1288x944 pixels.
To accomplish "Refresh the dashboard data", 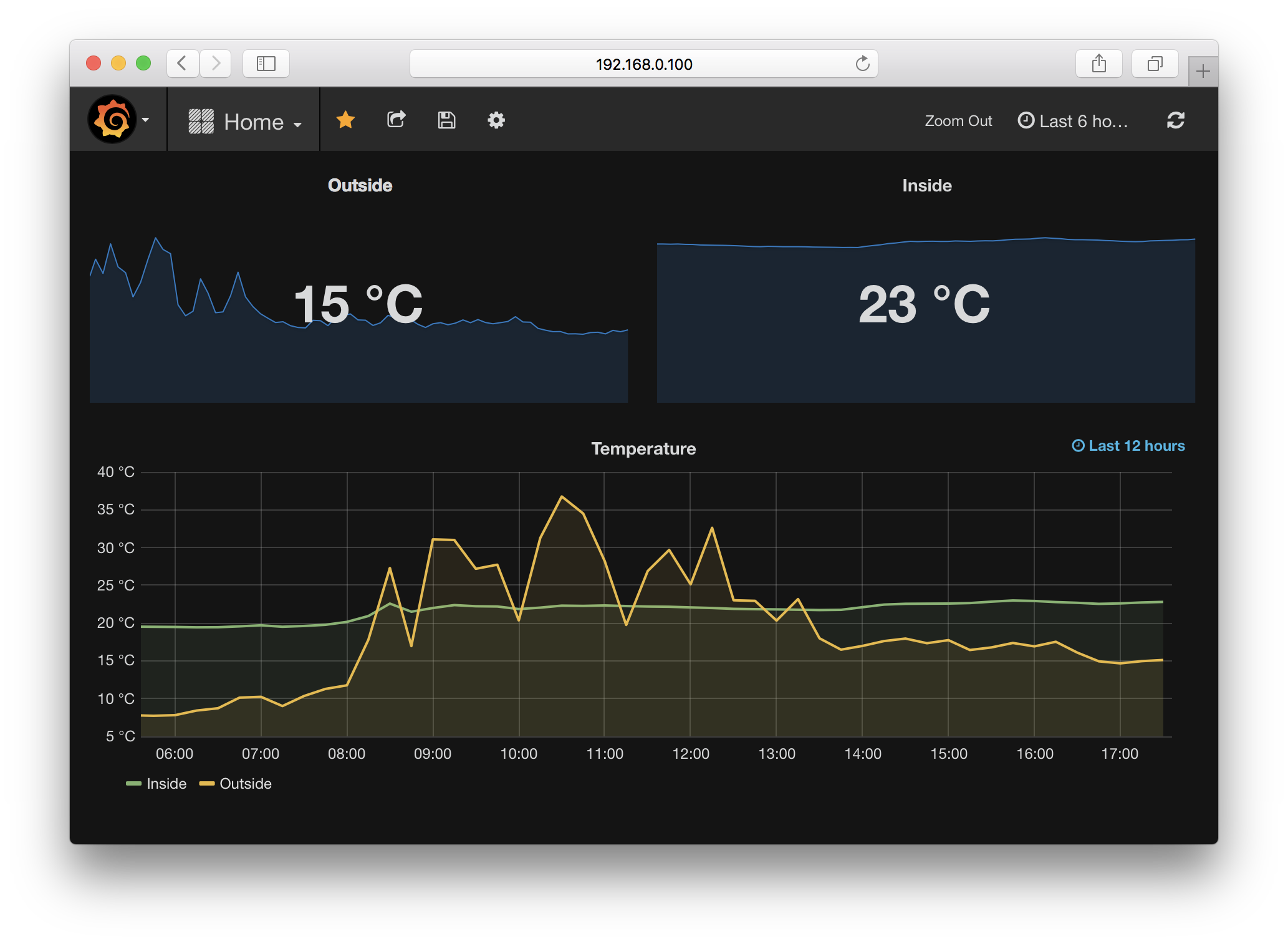I will [x=1175, y=120].
